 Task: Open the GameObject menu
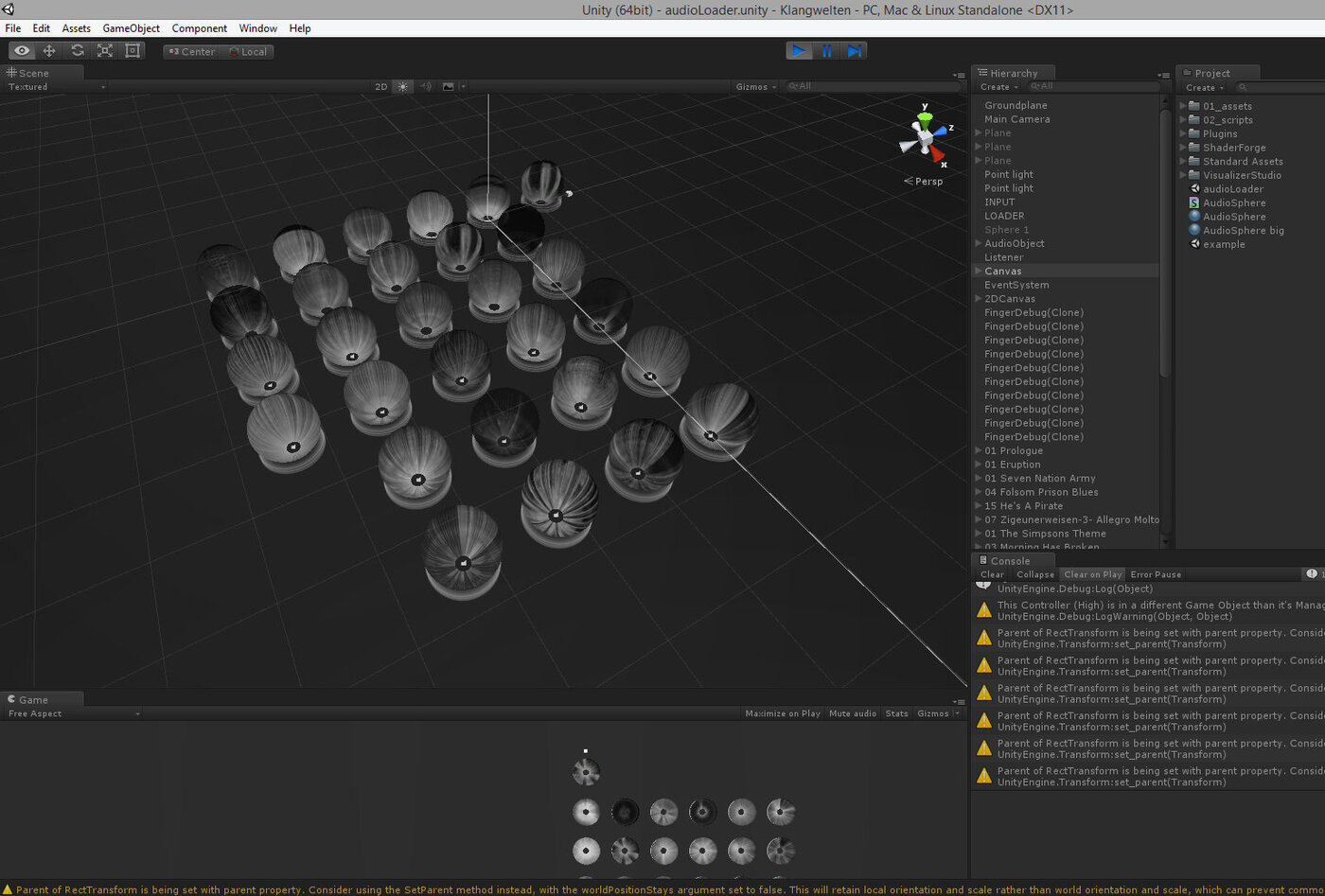(x=131, y=28)
